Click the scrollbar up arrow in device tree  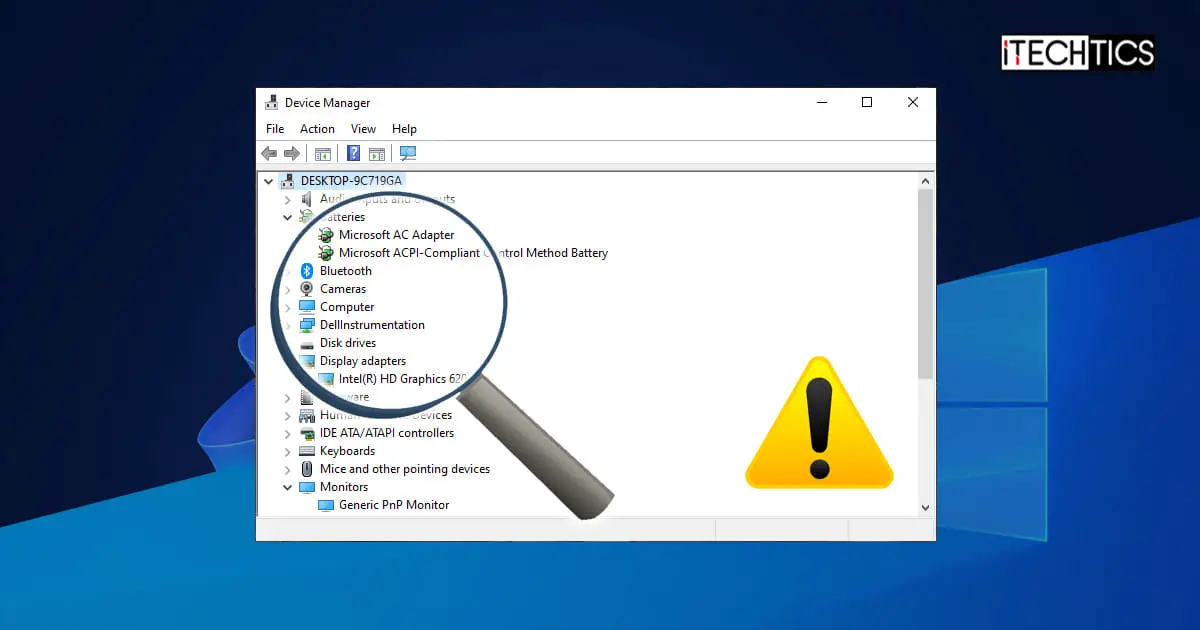pyautogui.click(x=925, y=181)
